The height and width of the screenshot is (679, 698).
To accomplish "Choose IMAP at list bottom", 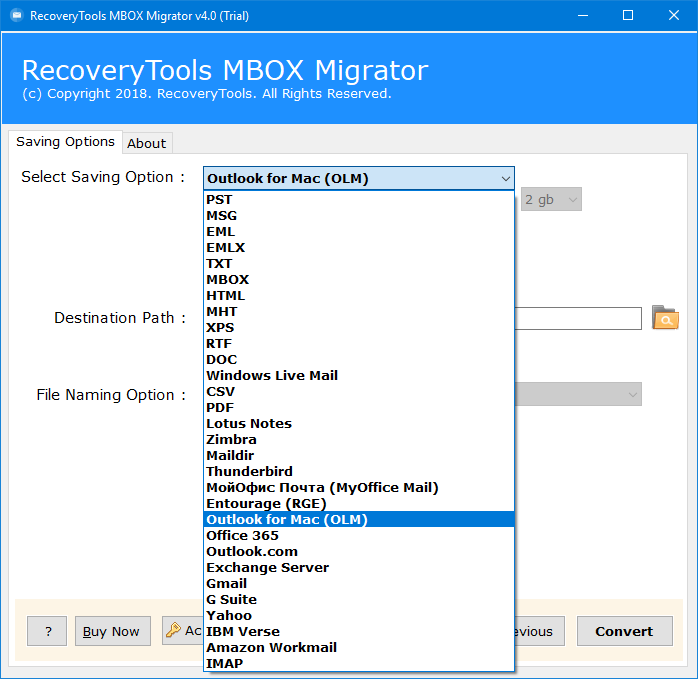I will point(359,663).
